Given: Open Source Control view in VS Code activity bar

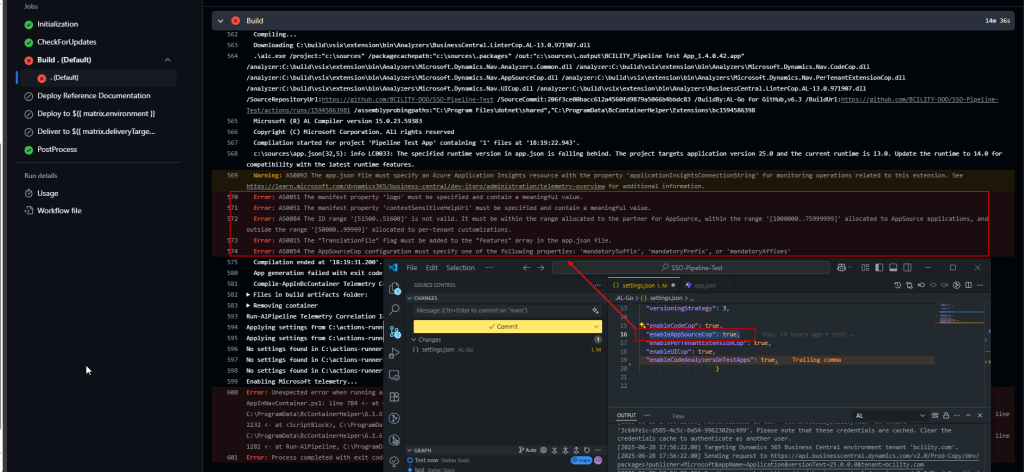Looking at the screenshot, I should tap(394, 332).
